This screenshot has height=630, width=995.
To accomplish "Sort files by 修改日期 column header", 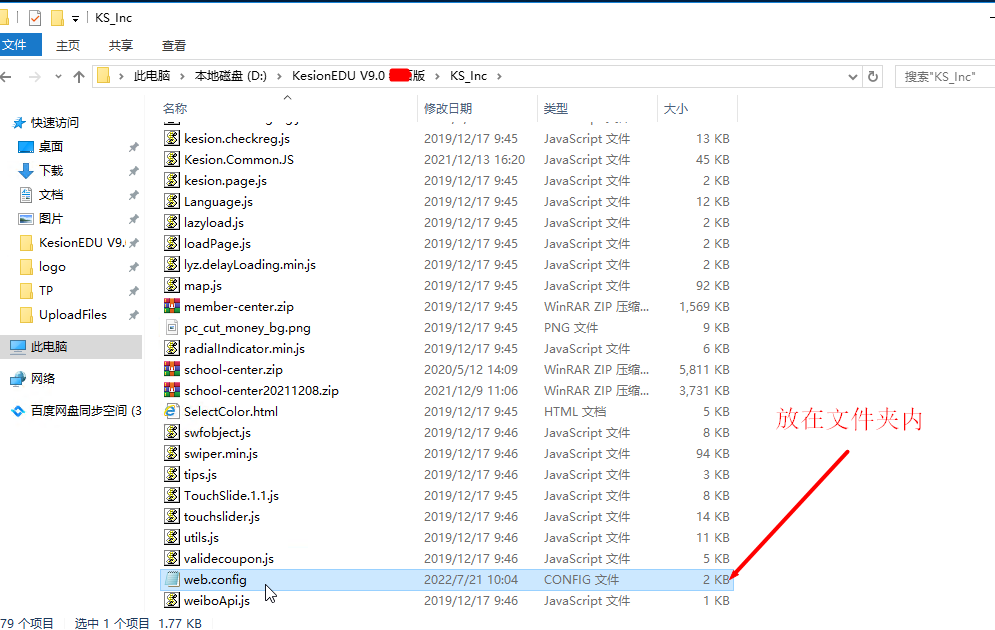I will 448,108.
